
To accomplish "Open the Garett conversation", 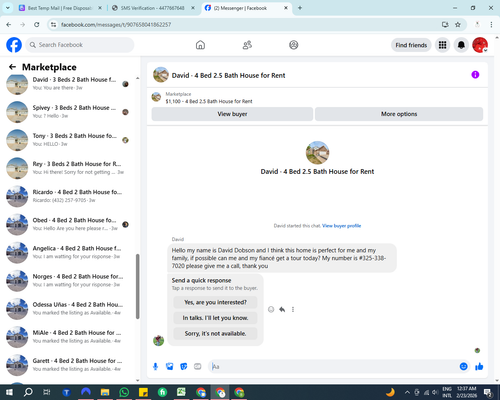I will click(x=68, y=365).
